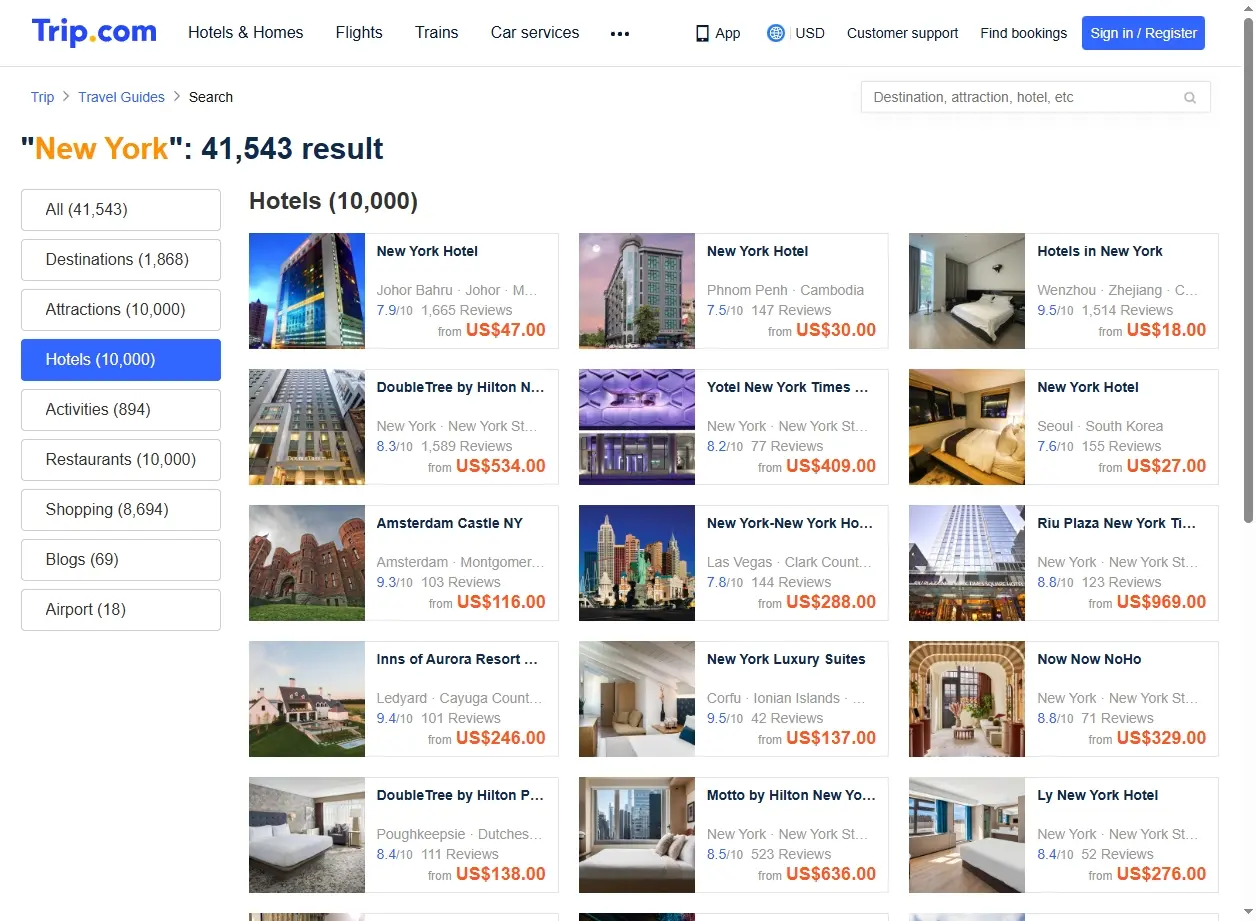Select Airport (18) filter
1256x921 pixels.
[121, 610]
